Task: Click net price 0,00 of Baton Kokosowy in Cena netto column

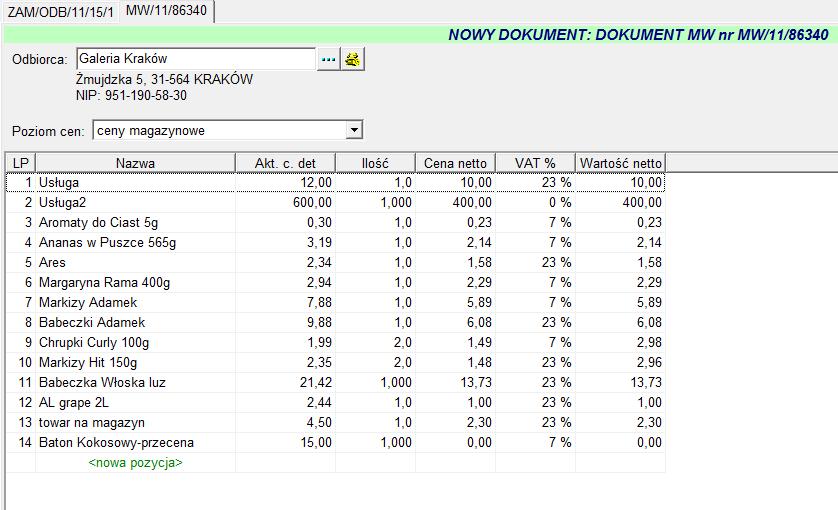Action: (x=455, y=443)
